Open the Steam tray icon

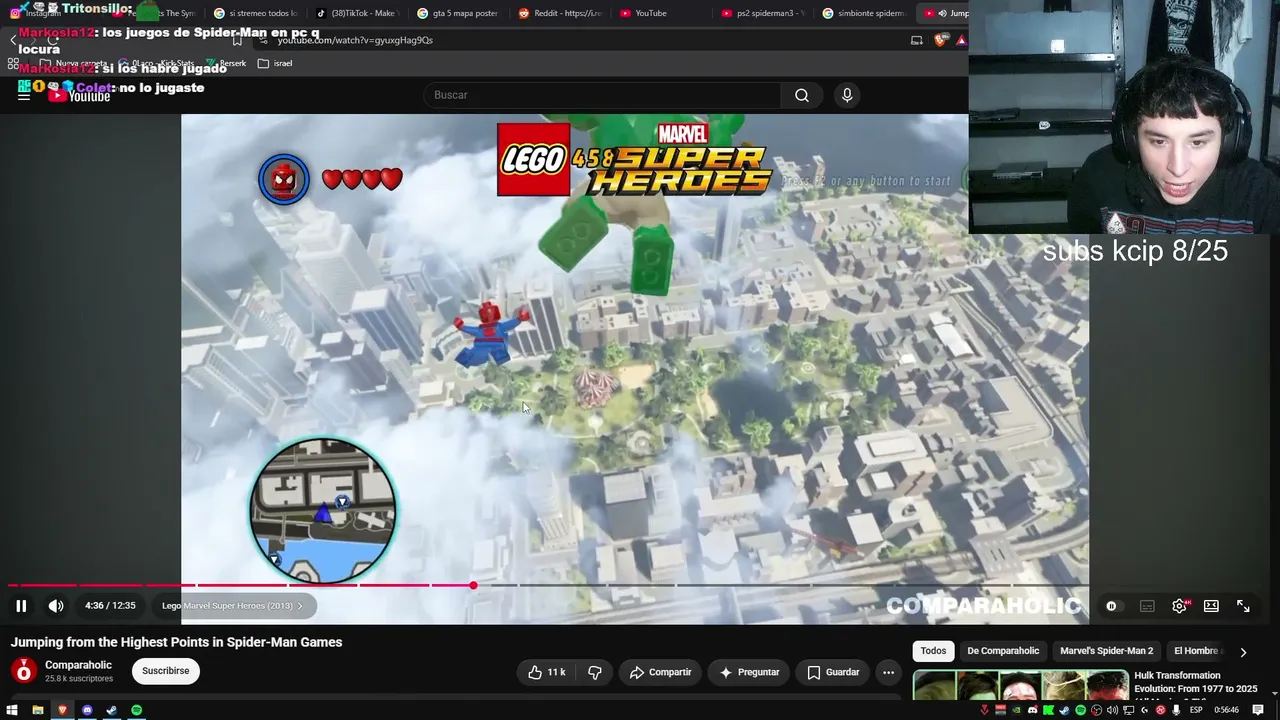(x=1065, y=710)
